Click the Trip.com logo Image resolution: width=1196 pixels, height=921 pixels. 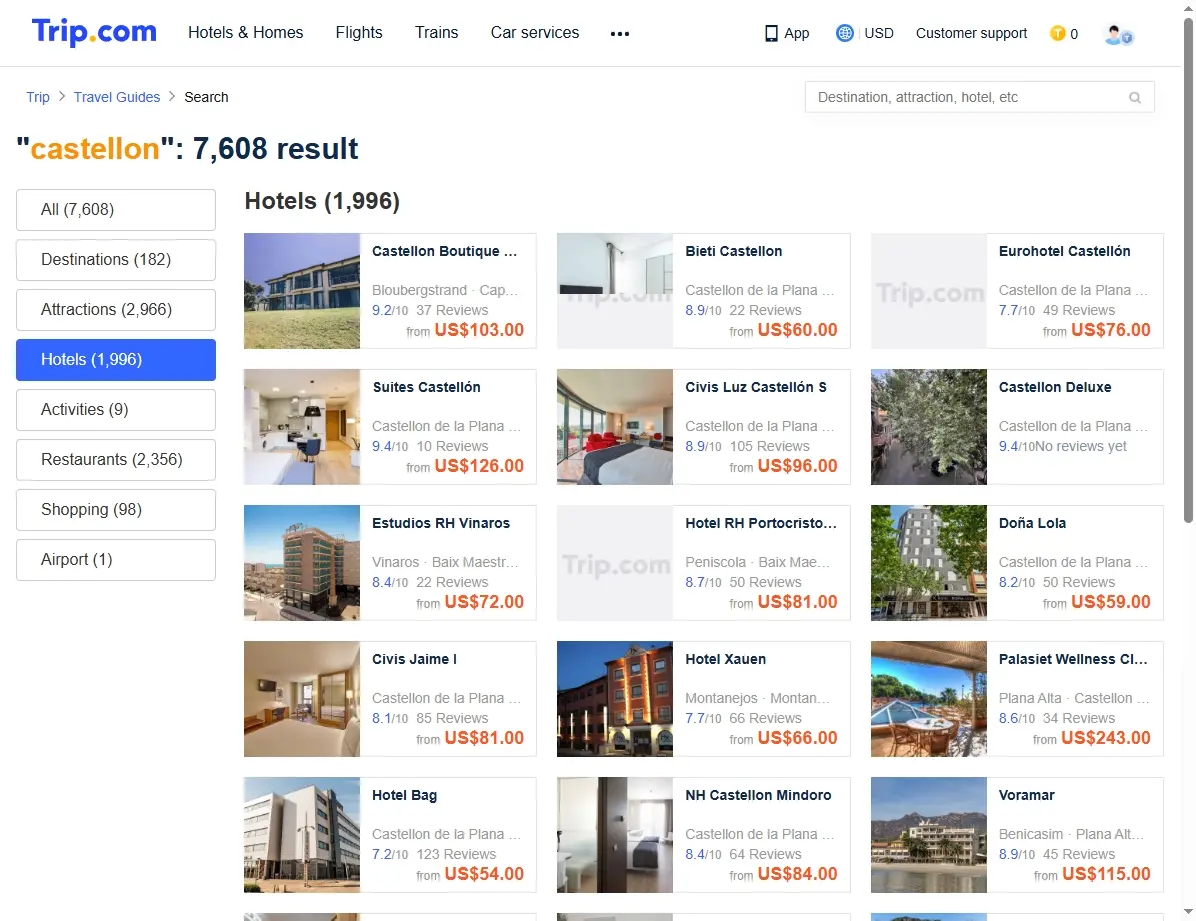click(x=94, y=32)
